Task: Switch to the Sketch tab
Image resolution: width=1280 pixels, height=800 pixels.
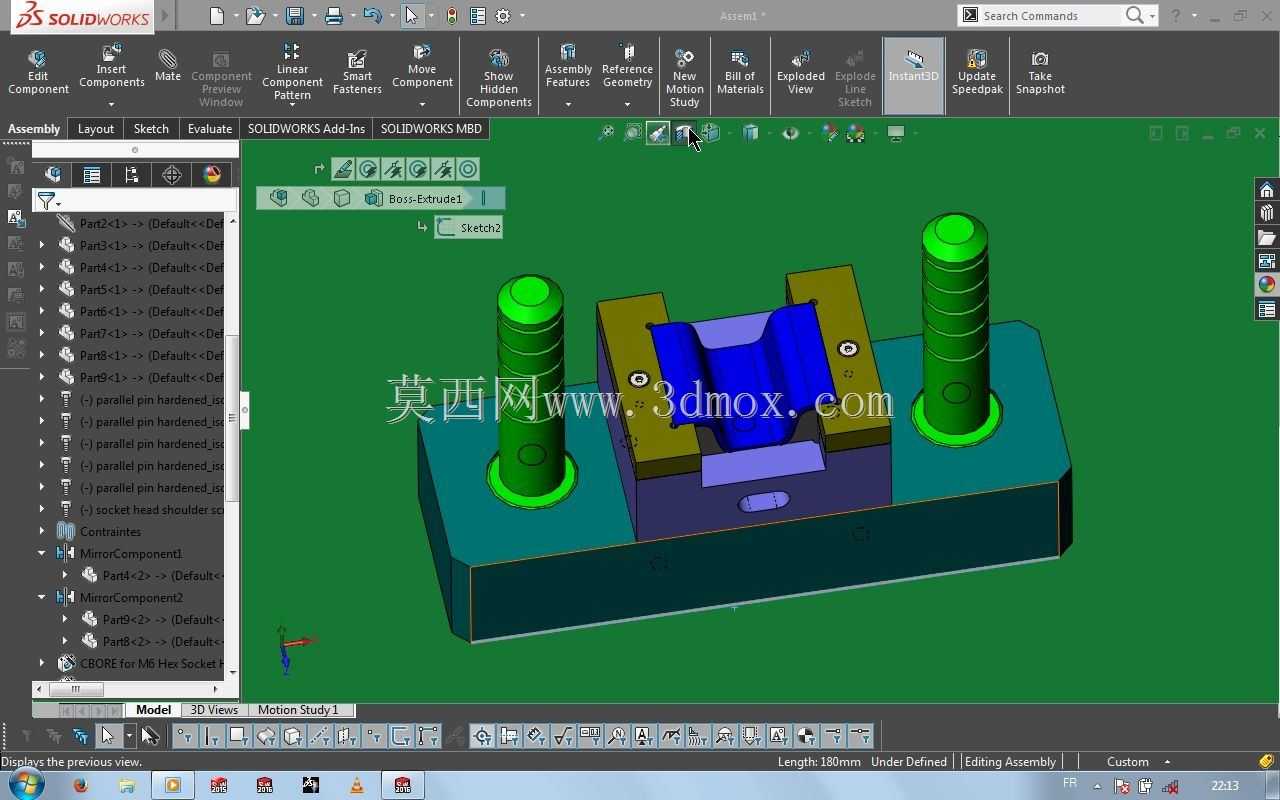Action: [151, 128]
